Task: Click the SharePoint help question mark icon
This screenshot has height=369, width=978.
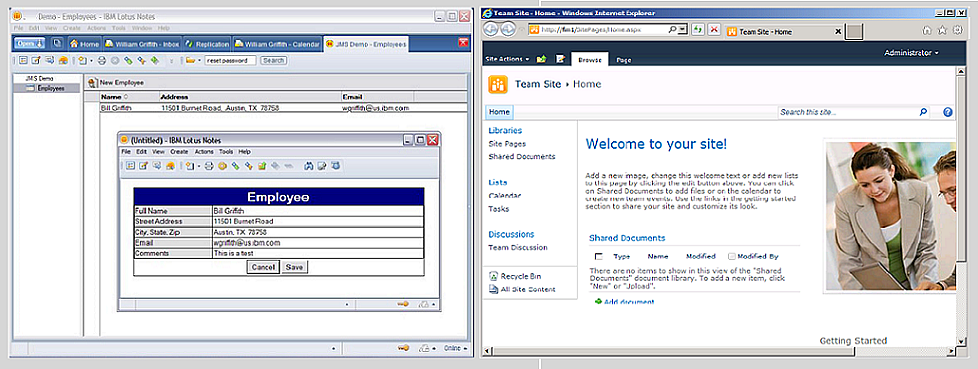Action: (948, 112)
